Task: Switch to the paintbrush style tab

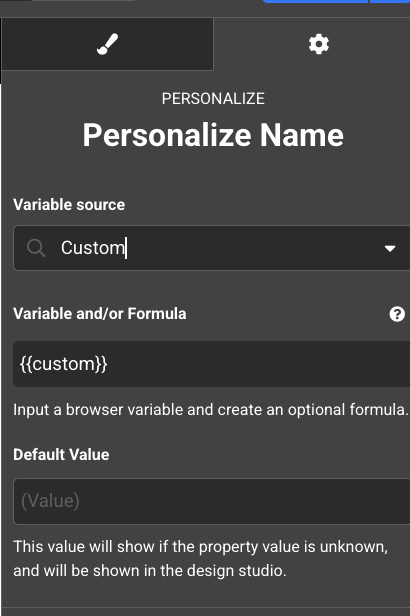Action: 107,44
